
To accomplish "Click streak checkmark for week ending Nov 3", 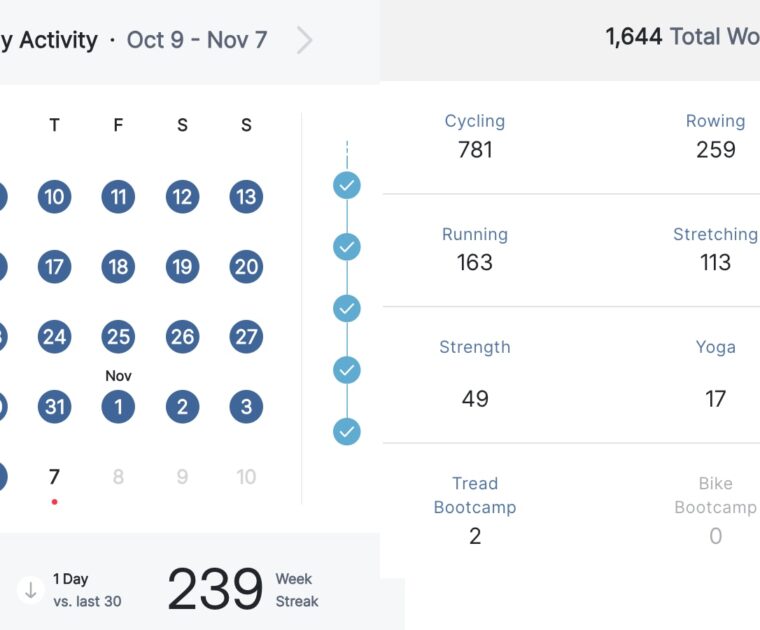I will (x=347, y=370).
